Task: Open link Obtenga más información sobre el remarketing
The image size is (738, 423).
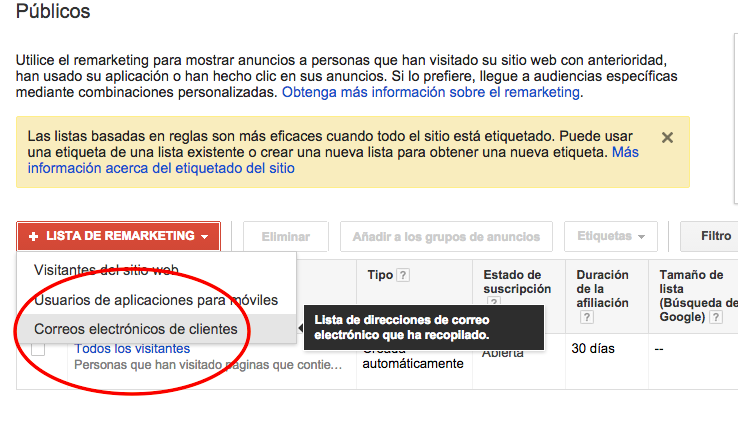Action: click(431, 92)
